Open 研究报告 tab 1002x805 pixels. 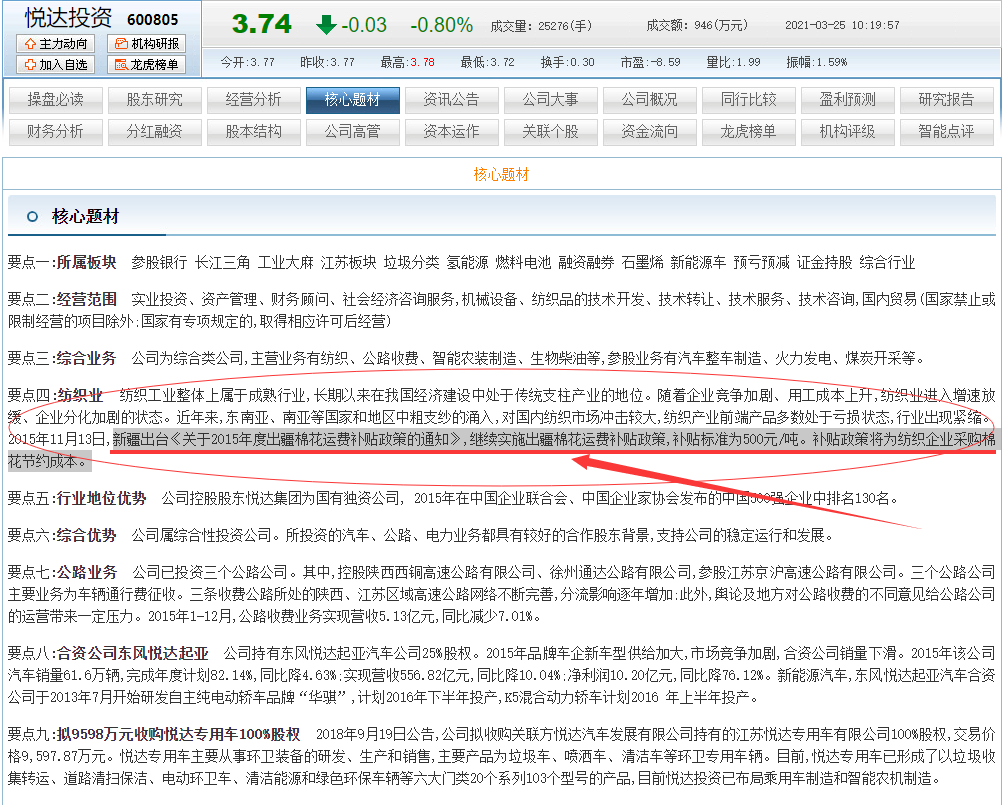point(947,100)
